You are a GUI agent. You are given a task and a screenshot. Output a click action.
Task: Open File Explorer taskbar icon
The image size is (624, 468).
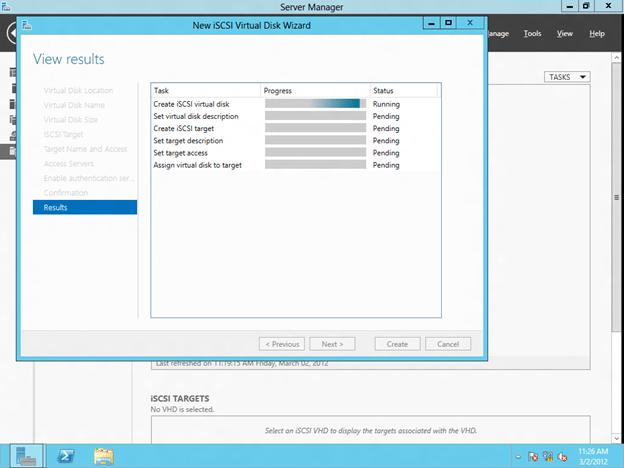click(x=104, y=455)
